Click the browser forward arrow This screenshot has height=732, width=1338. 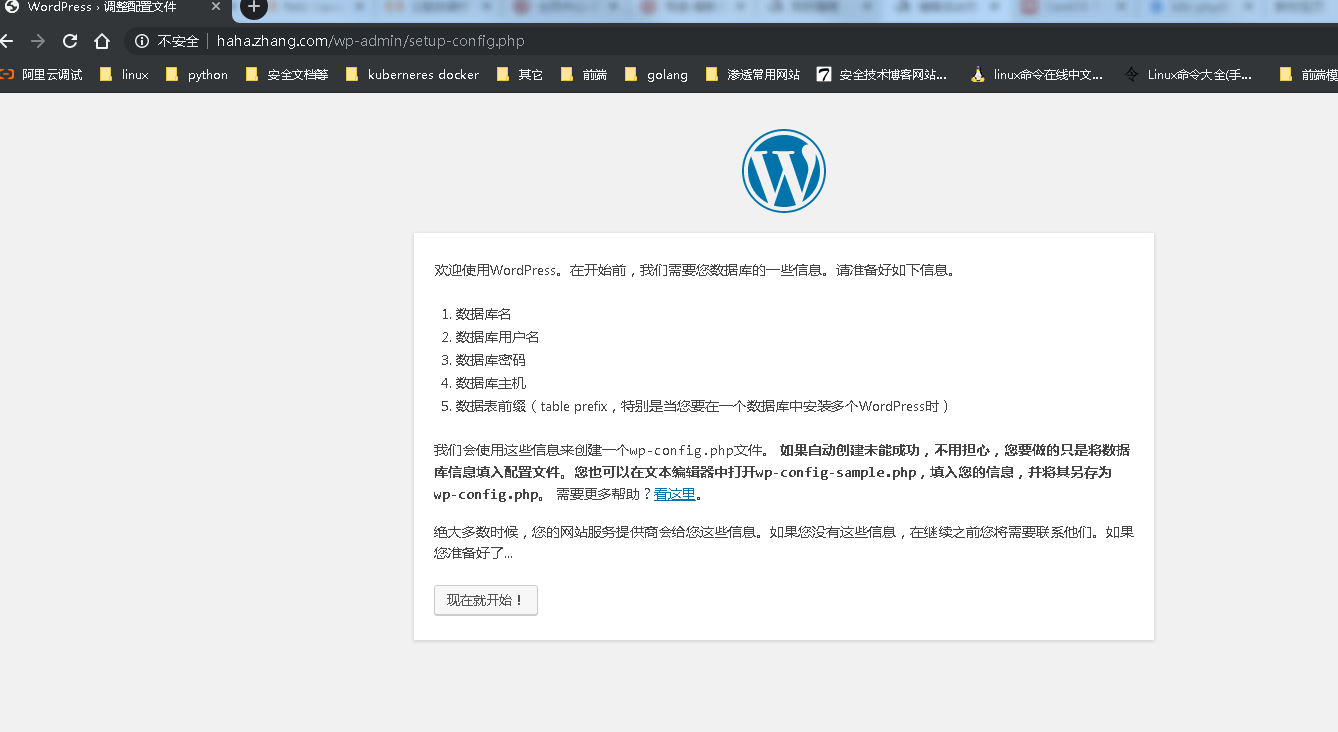point(38,41)
